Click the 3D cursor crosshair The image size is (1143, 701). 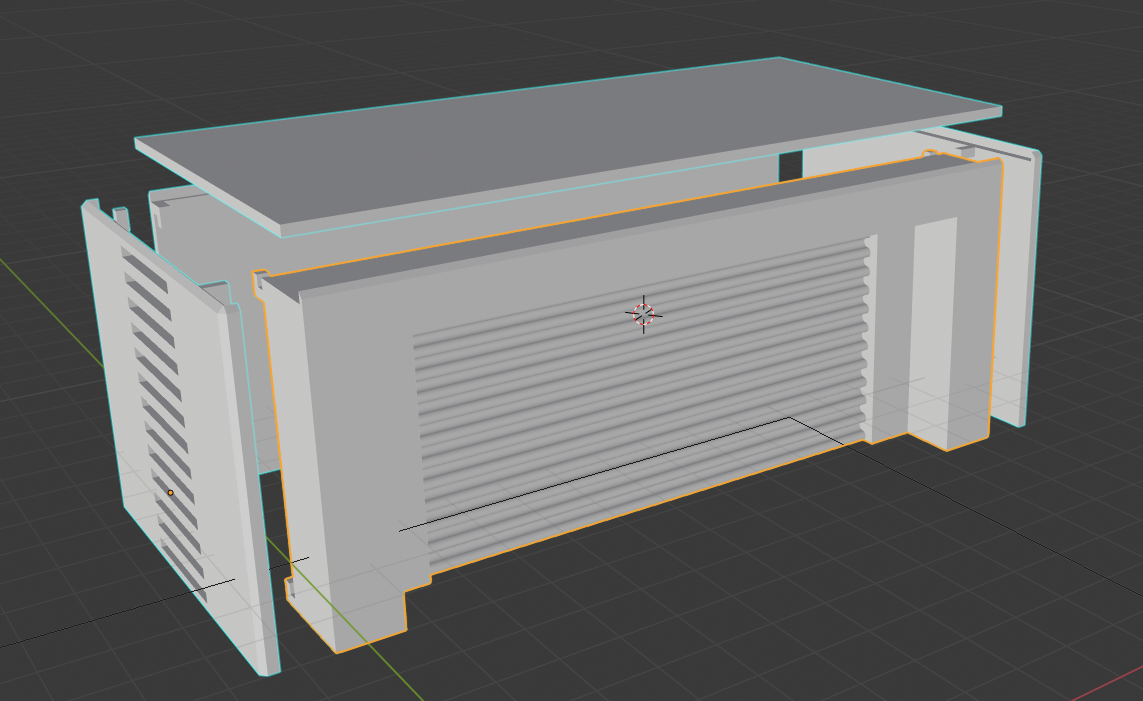tap(644, 314)
